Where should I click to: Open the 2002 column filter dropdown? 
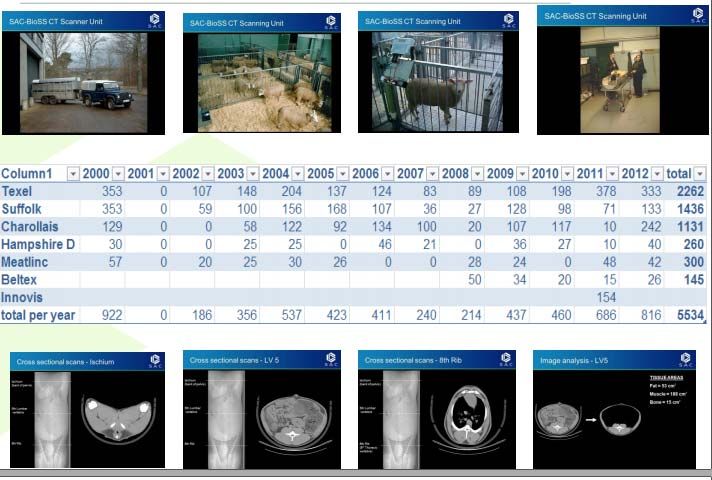click(x=208, y=173)
